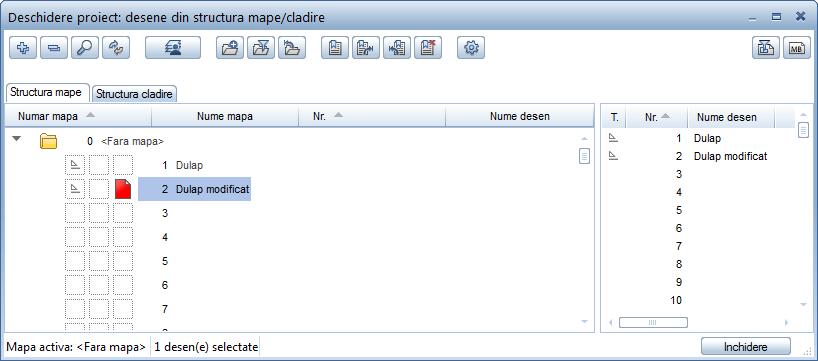Collapse the Fara mapa fileset triangle
818x361 pixels.
tap(18, 139)
